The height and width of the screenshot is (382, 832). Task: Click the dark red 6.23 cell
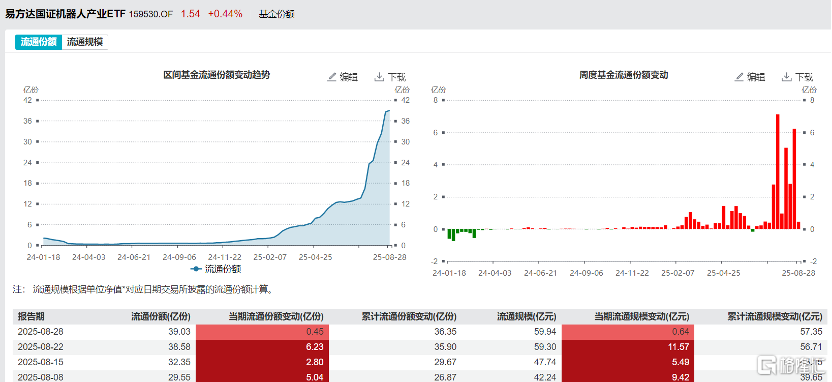pos(262,346)
